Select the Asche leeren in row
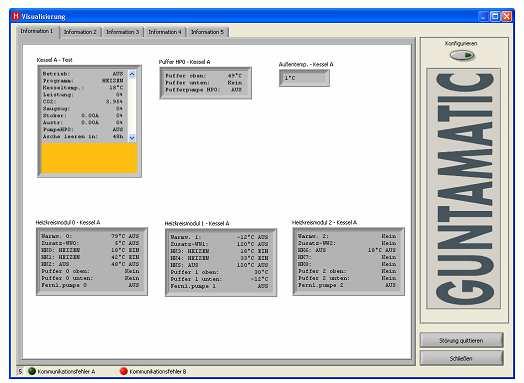Viewport: 524px width, 383px height. point(83,136)
